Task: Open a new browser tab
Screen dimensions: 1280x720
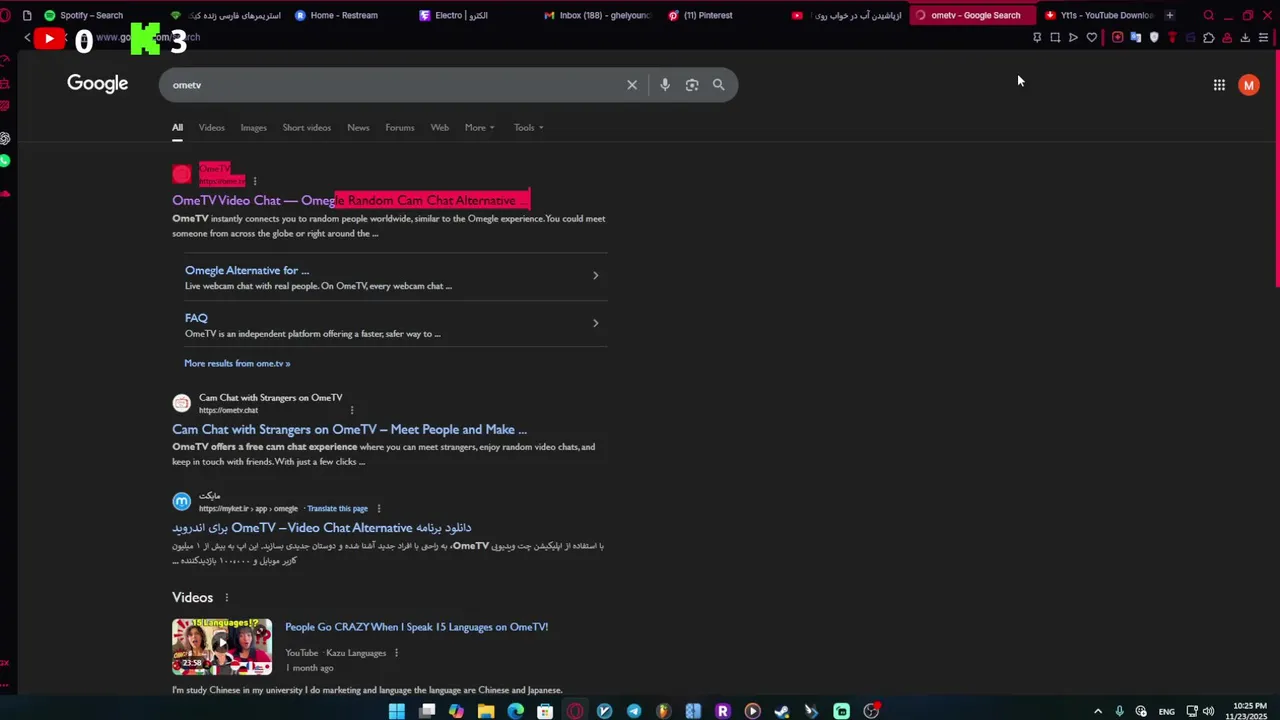Action: tap(1169, 15)
